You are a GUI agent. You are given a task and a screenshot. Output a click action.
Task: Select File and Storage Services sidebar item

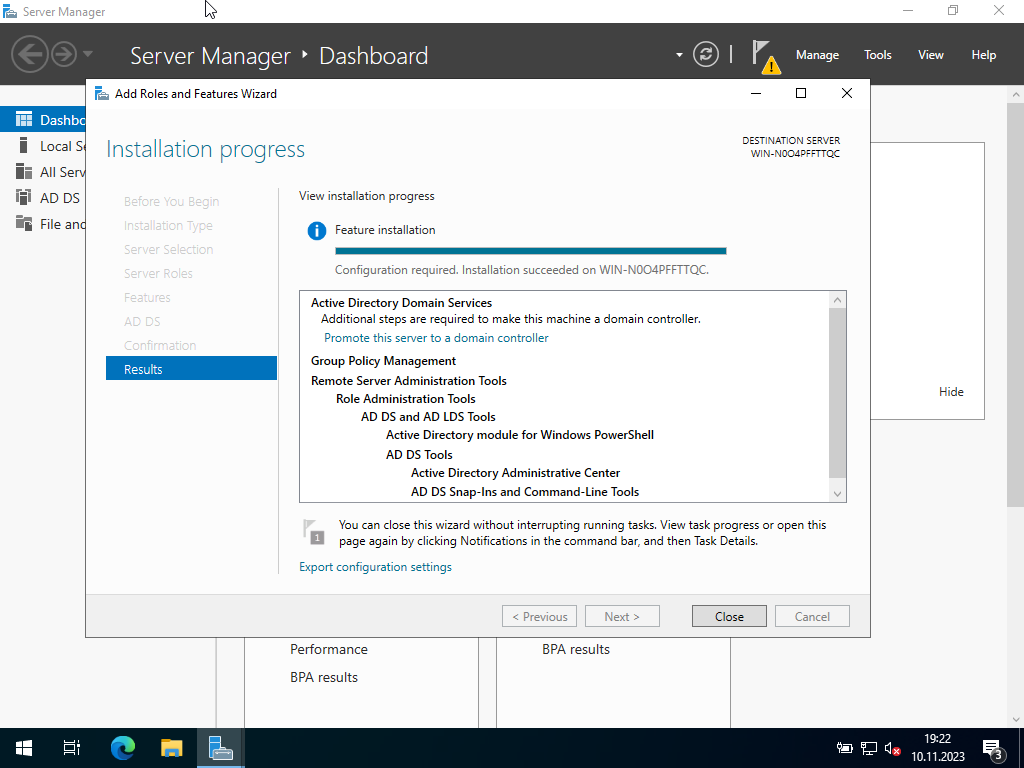click(43, 224)
